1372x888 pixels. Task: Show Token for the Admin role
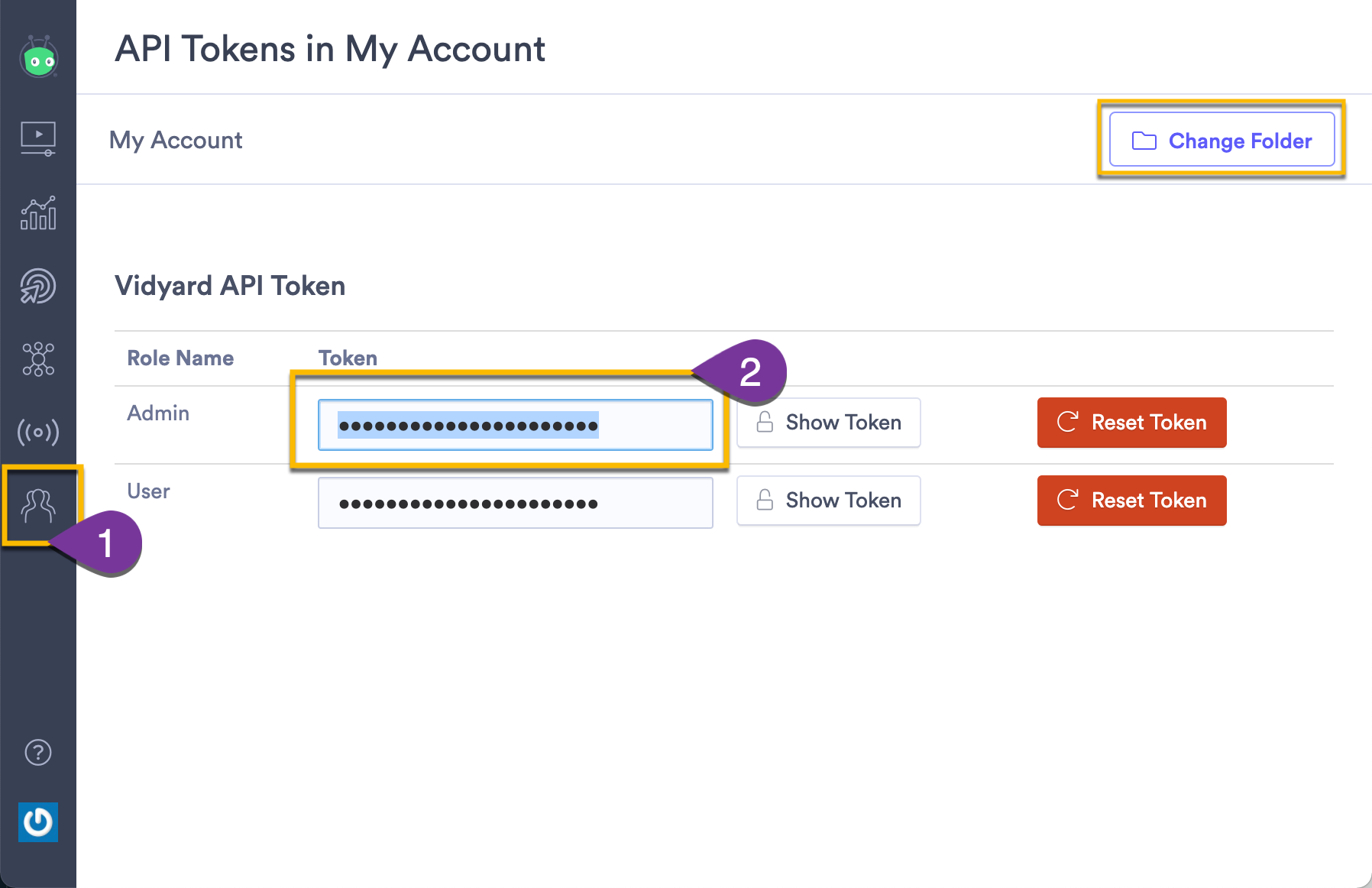(x=828, y=423)
